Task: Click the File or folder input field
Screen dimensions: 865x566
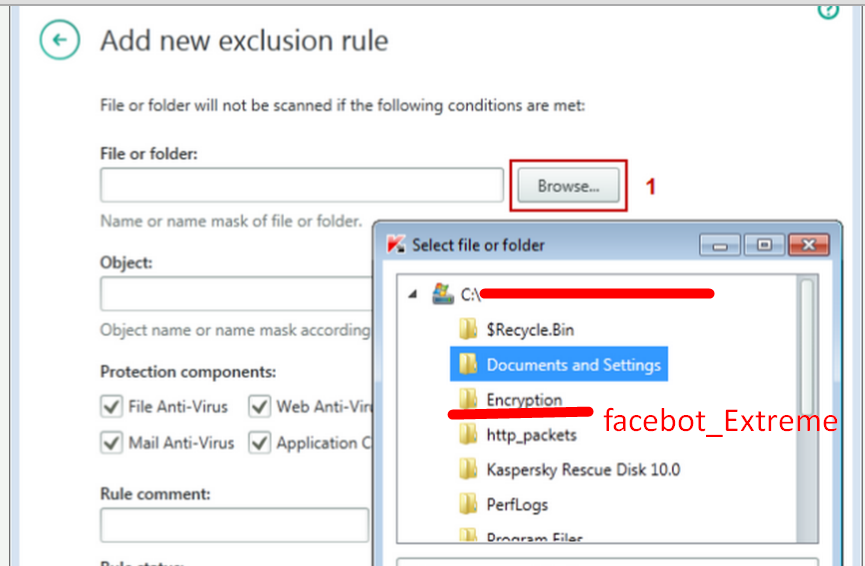Action: [302, 185]
